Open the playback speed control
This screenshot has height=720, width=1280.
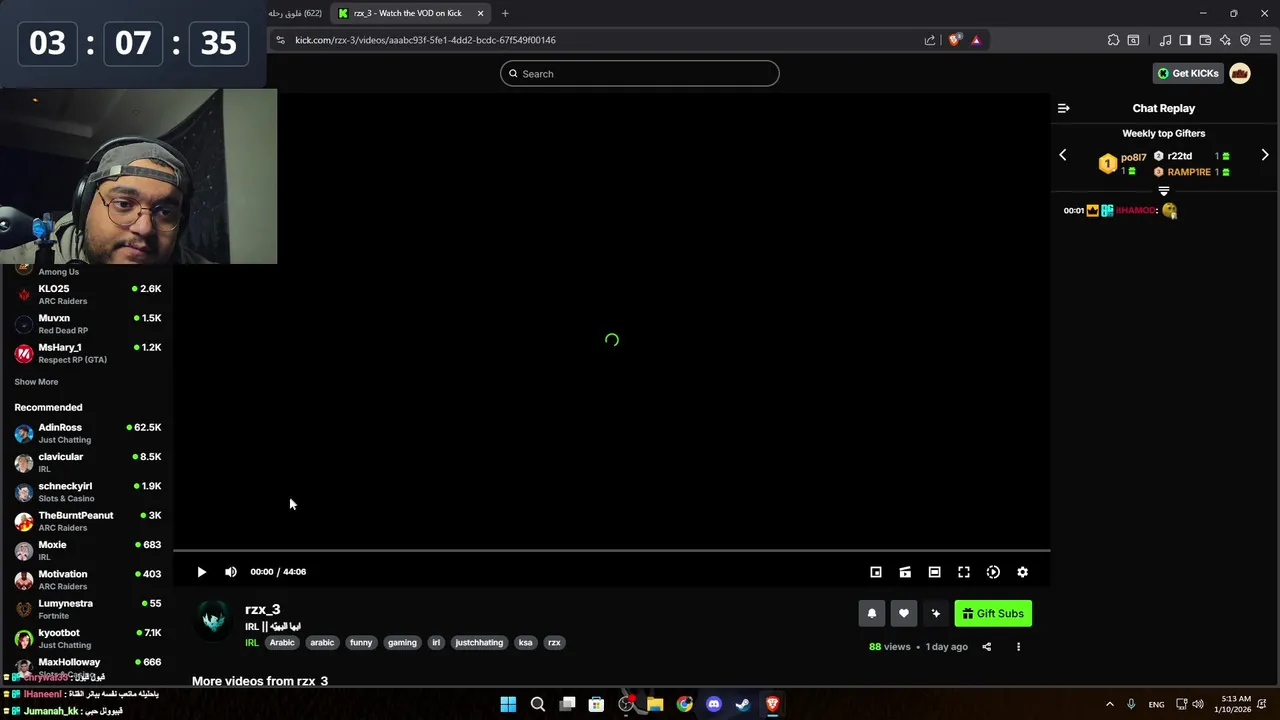[x=993, y=572]
